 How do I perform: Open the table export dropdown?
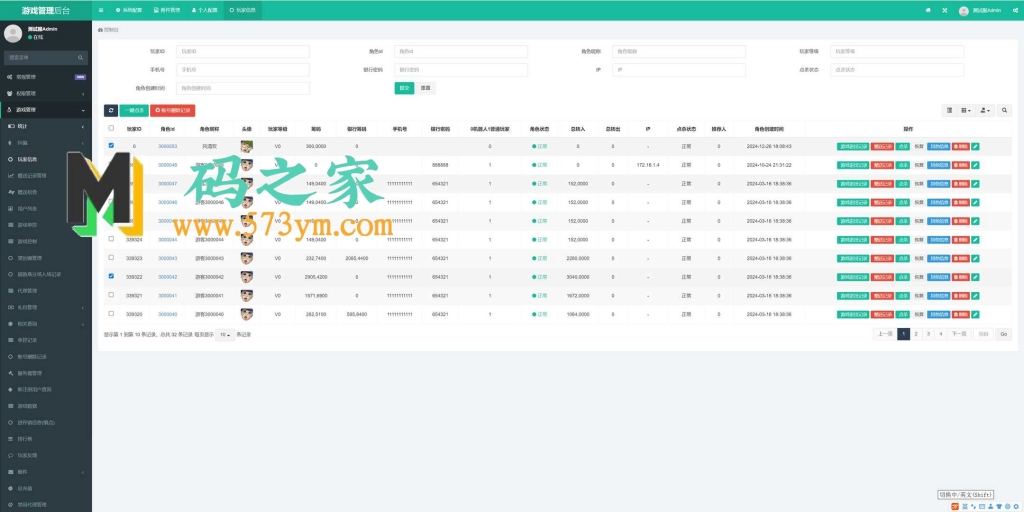[985, 110]
